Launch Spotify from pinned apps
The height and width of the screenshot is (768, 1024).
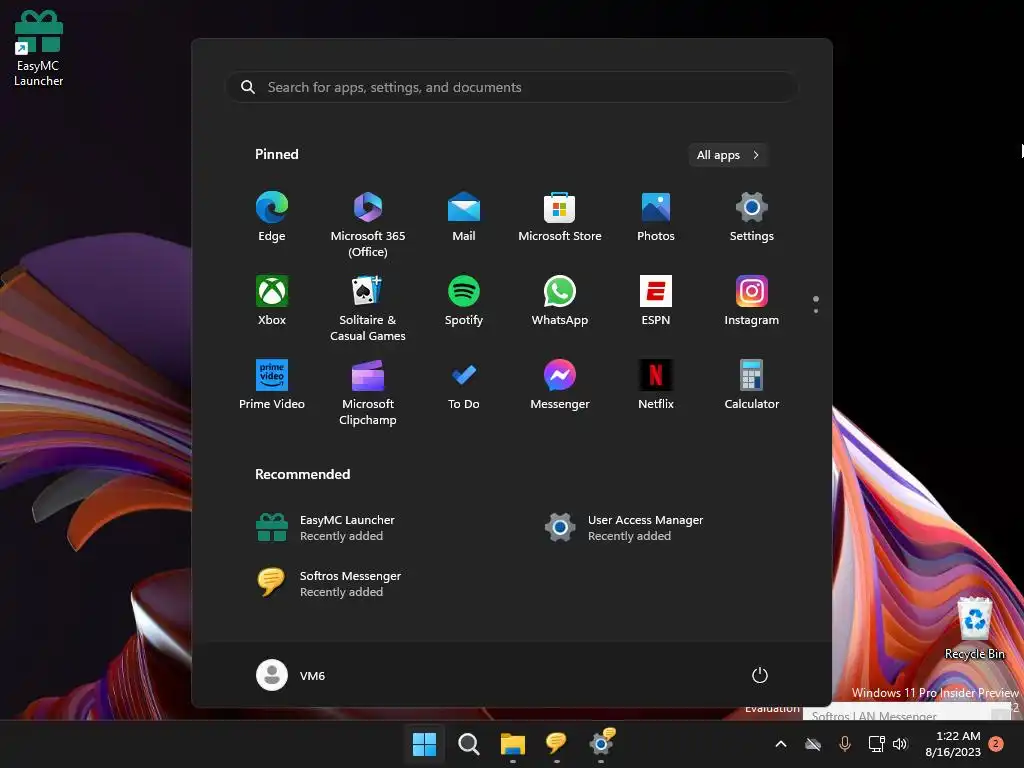coord(464,300)
